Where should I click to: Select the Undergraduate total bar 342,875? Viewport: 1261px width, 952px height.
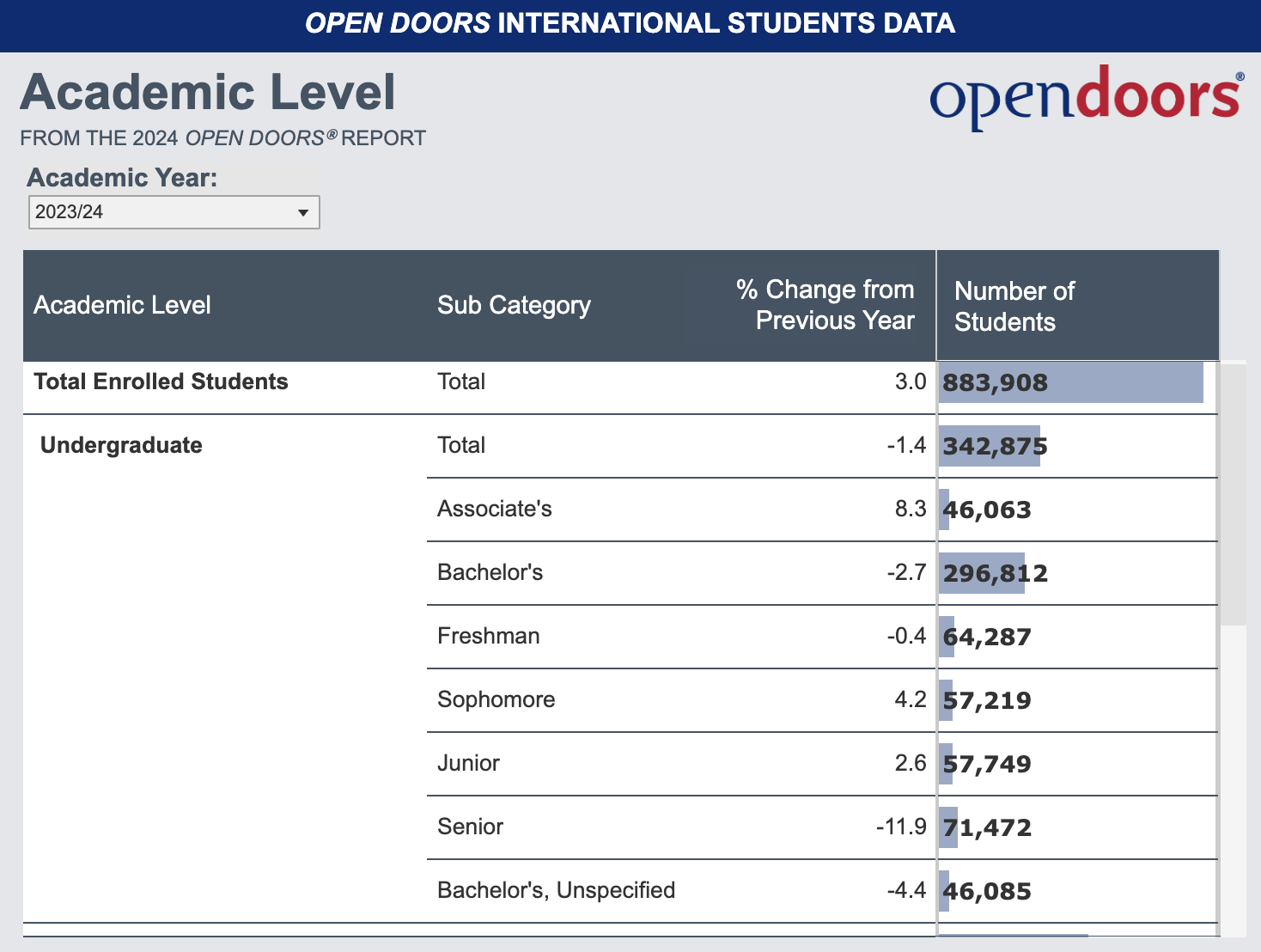[x=990, y=446]
